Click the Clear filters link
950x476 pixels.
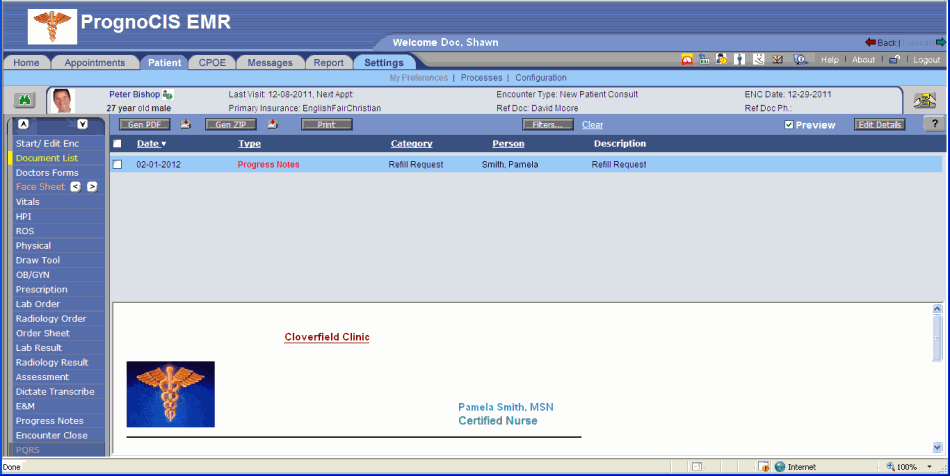pos(593,125)
